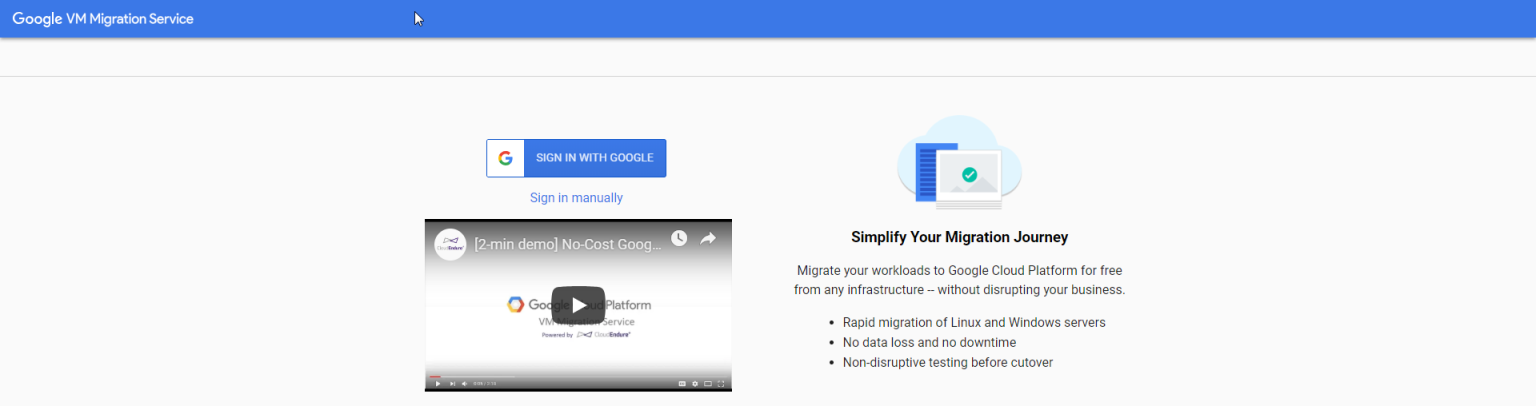Image resolution: width=1536 pixels, height=406 pixels.
Task: Toggle video subtitles with the CC icon
Action: point(682,384)
